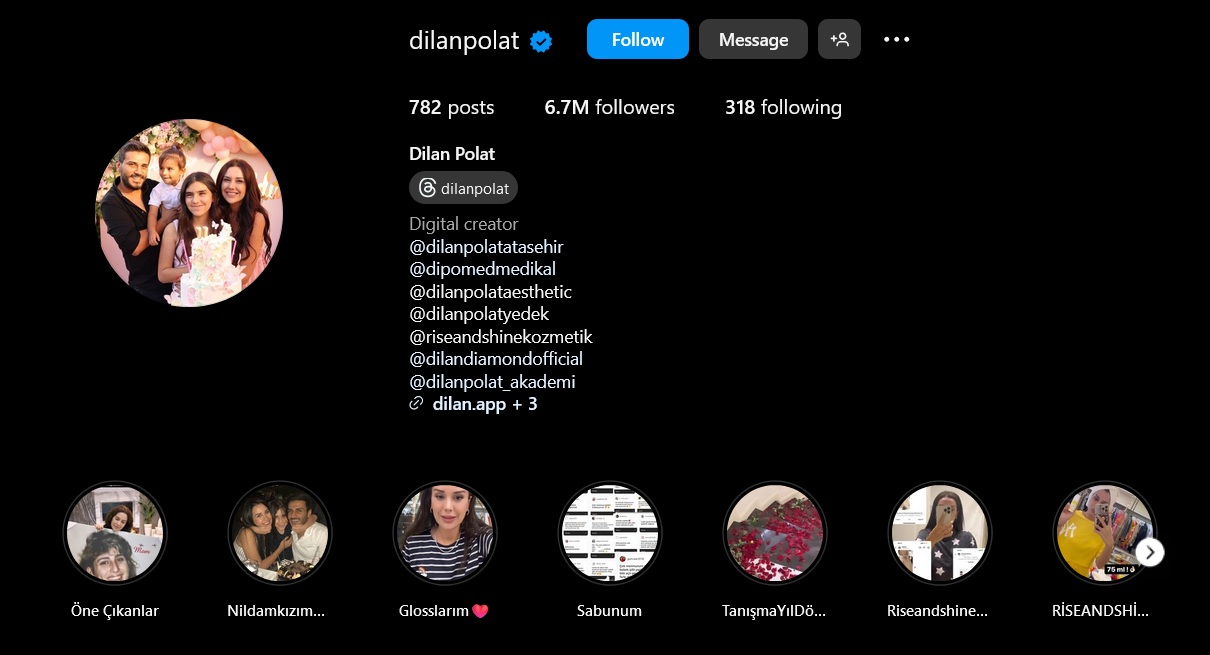Open the Sabunum highlight story
Image resolution: width=1210 pixels, height=655 pixels.
610,533
